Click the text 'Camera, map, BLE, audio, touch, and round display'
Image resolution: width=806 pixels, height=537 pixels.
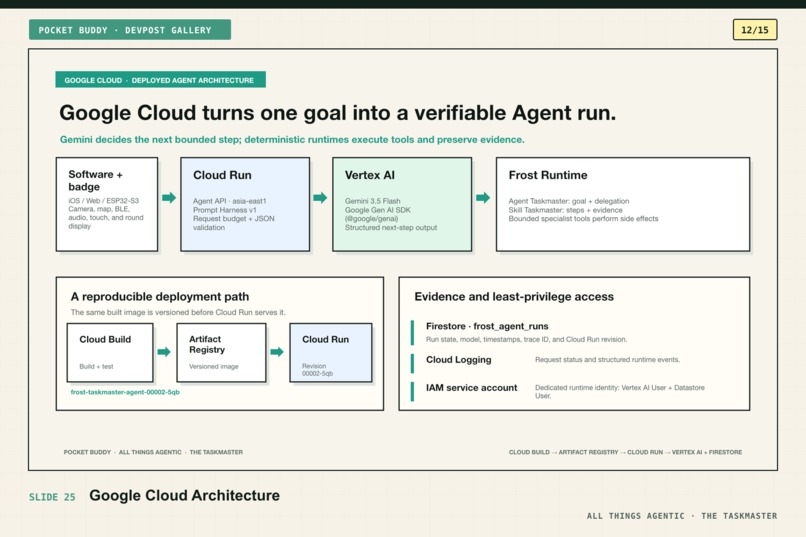coord(106,217)
